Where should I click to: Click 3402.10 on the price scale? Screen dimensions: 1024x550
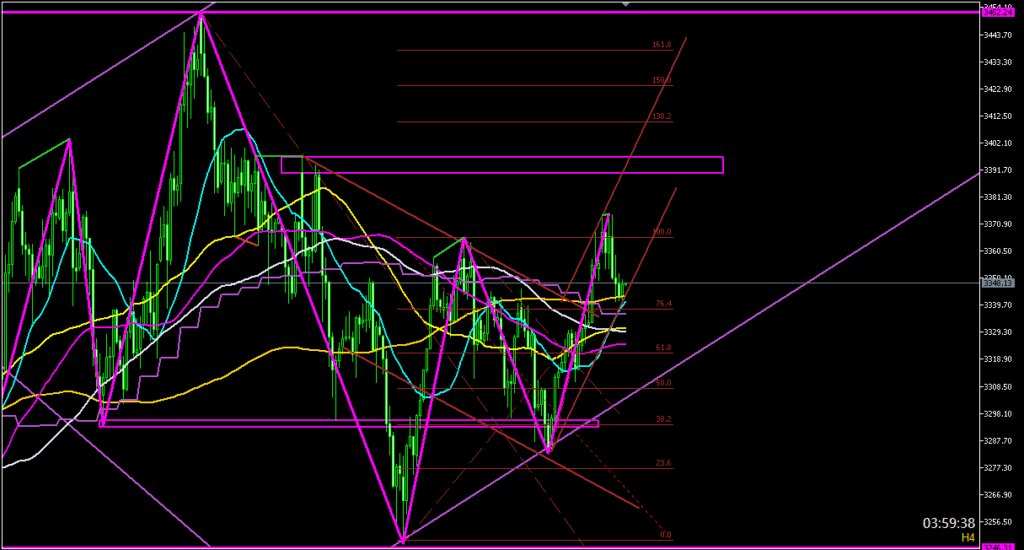[x=999, y=143]
